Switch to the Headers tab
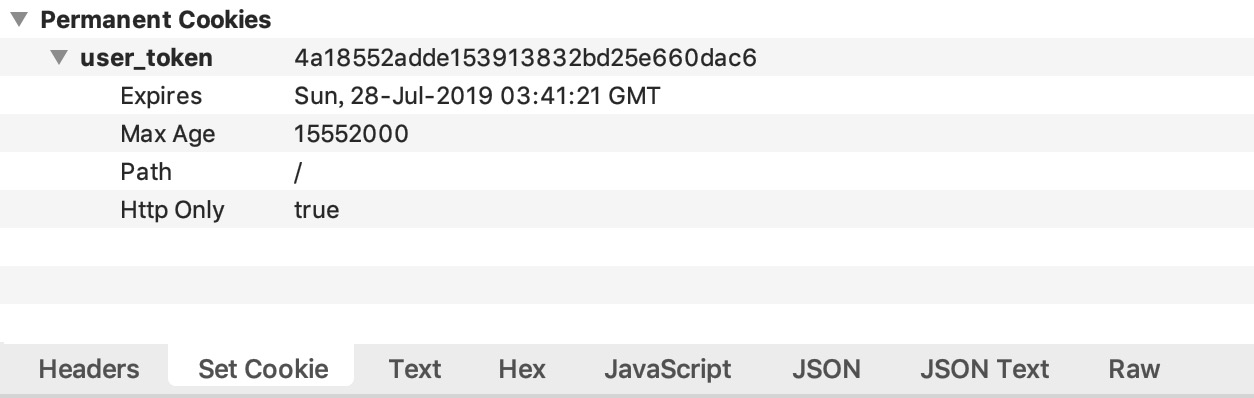Screen dimensions: 1254x398 point(89,369)
